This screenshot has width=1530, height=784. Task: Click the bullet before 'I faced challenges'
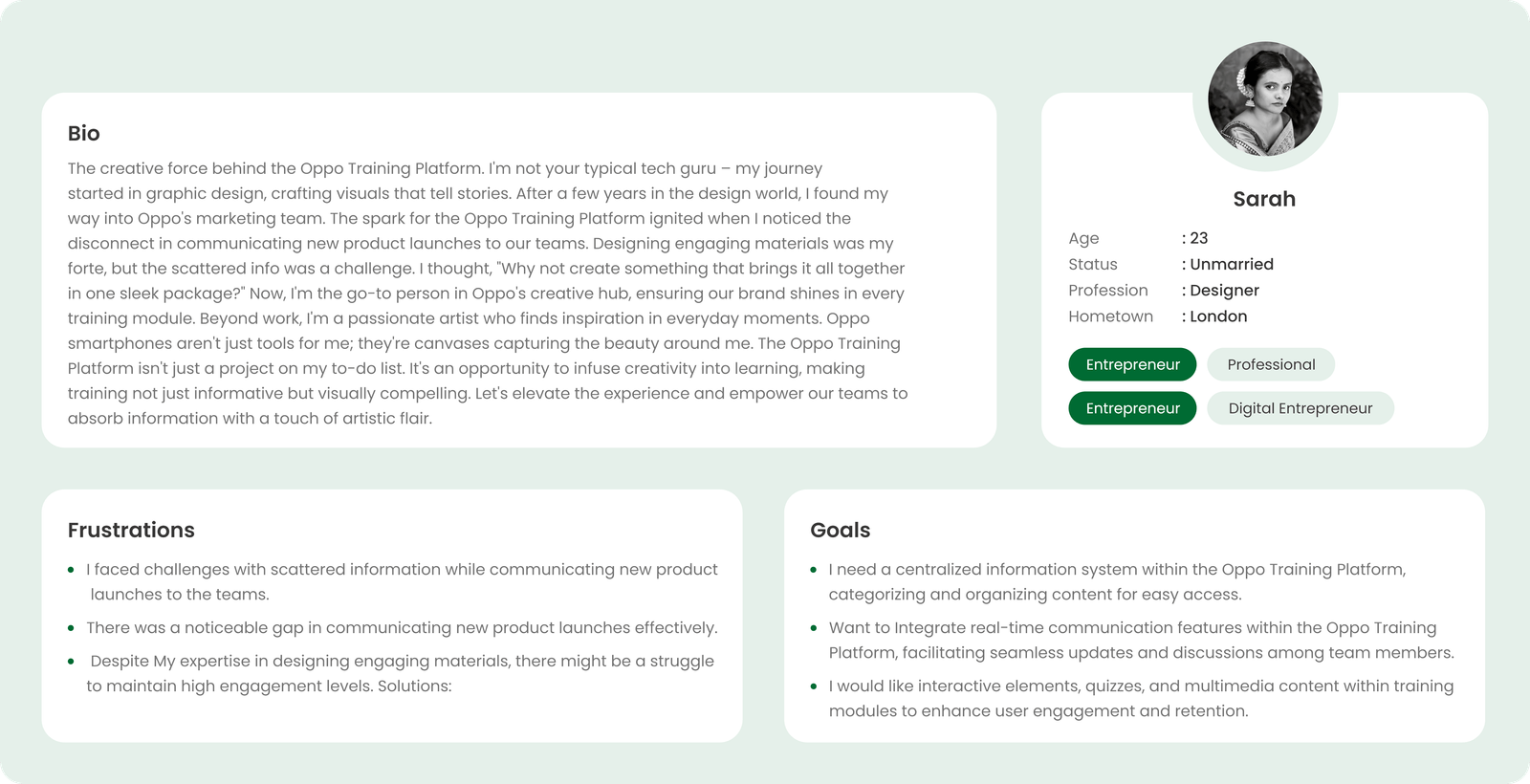71,570
